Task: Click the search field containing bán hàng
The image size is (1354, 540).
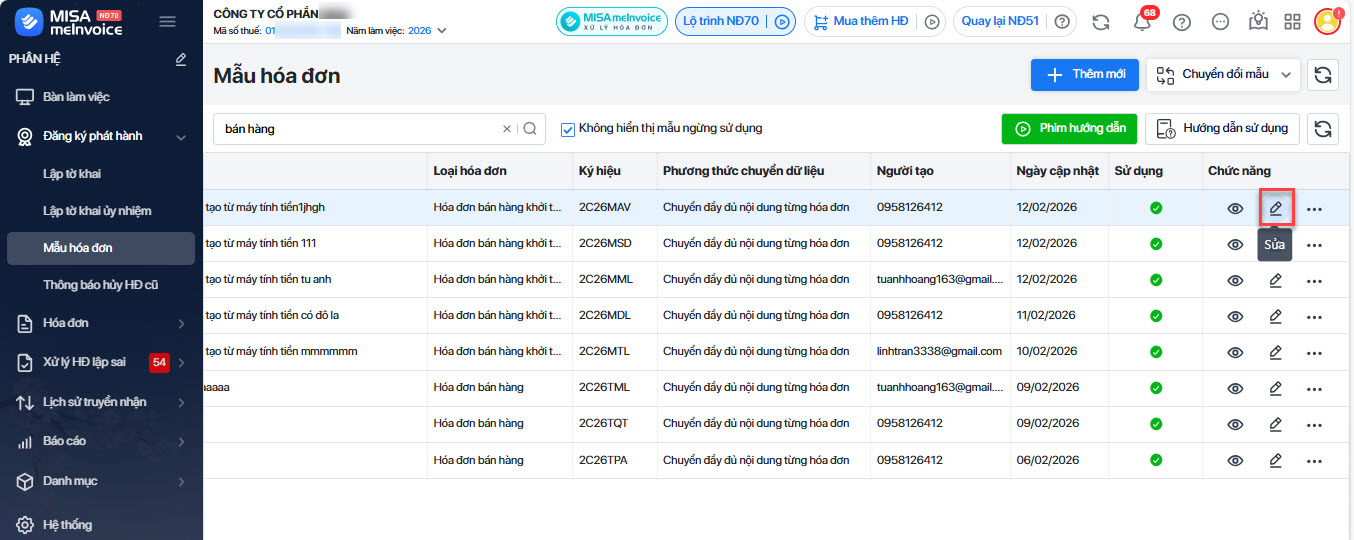Action: coord(360,129)
